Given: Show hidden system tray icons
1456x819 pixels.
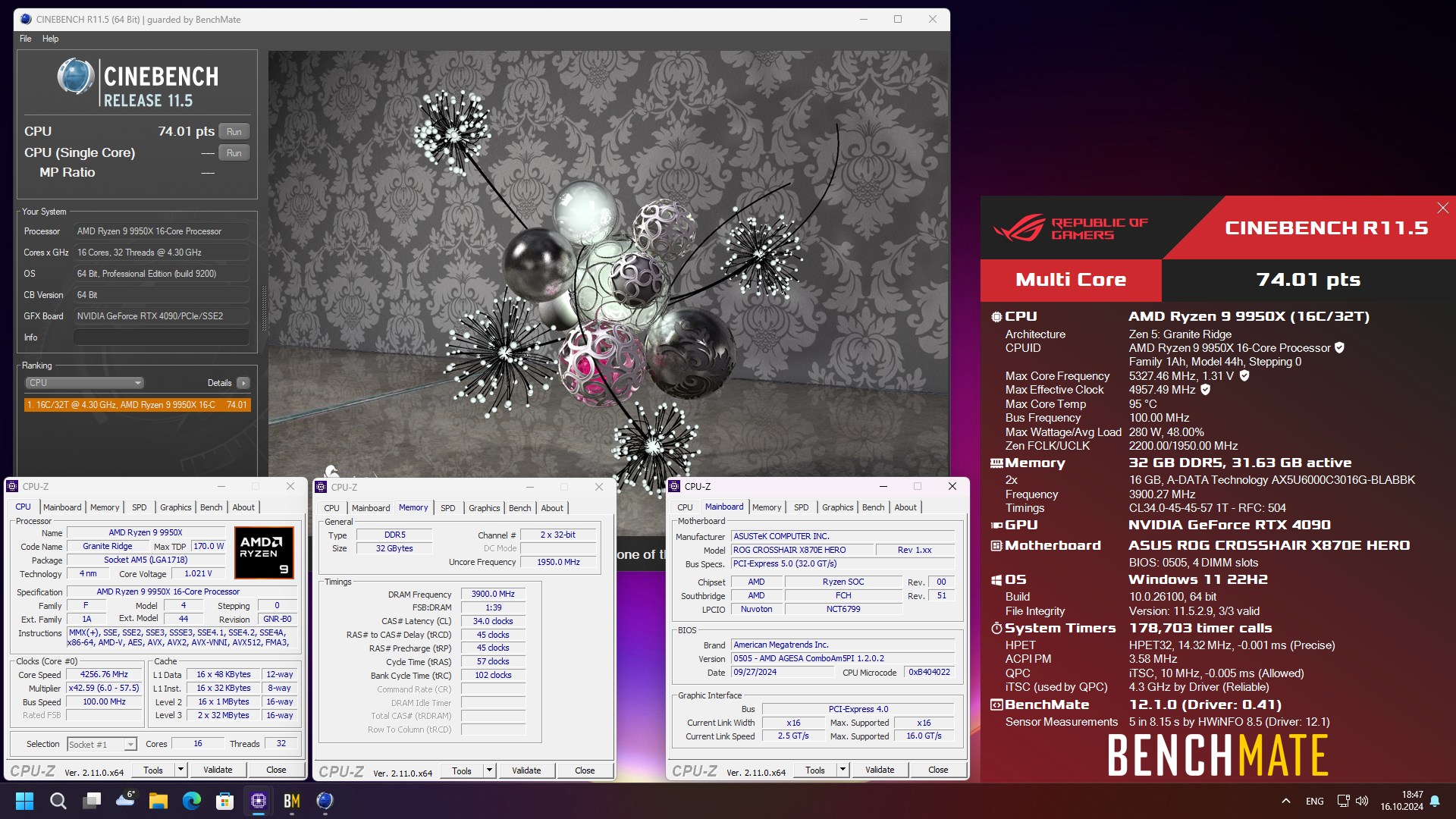Looking at the screenshot, I should pos(1285,801).
